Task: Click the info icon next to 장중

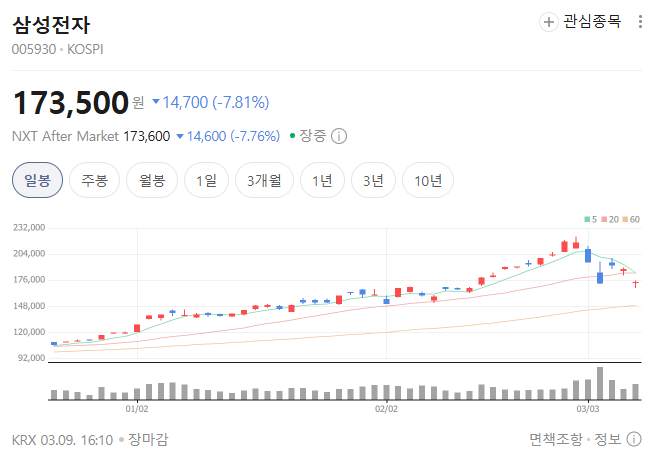Action: click(x=339, y=136)
